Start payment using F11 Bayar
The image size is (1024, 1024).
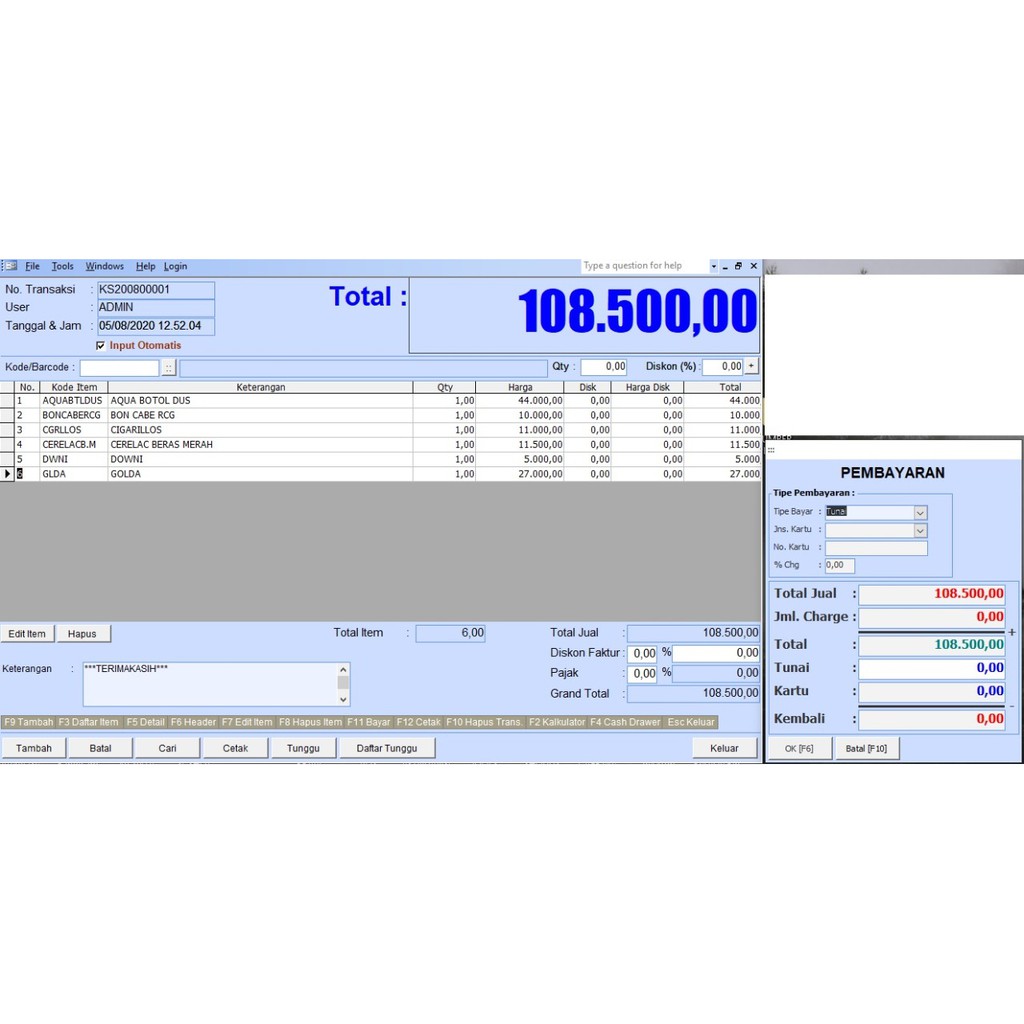367,721
